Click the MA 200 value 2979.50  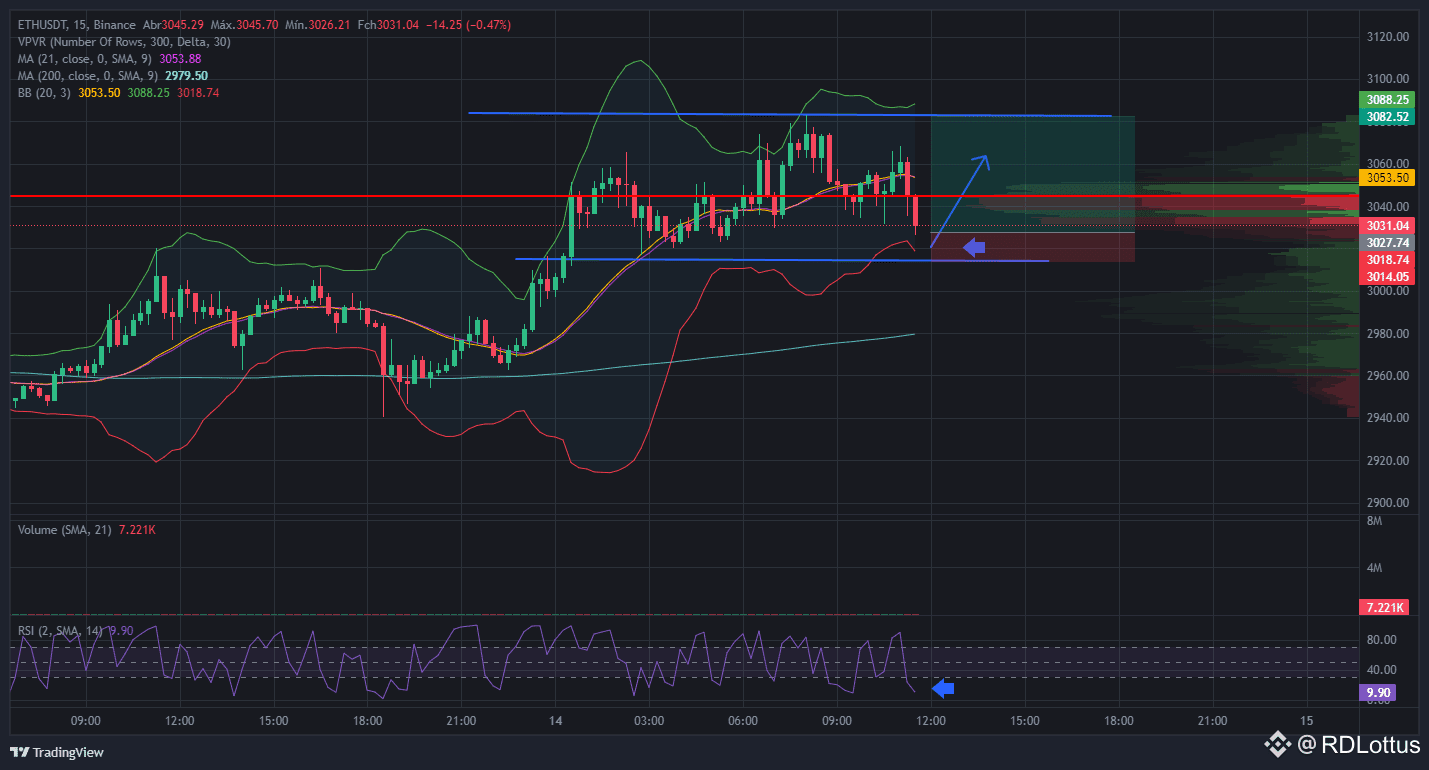(x=187, y=75)
